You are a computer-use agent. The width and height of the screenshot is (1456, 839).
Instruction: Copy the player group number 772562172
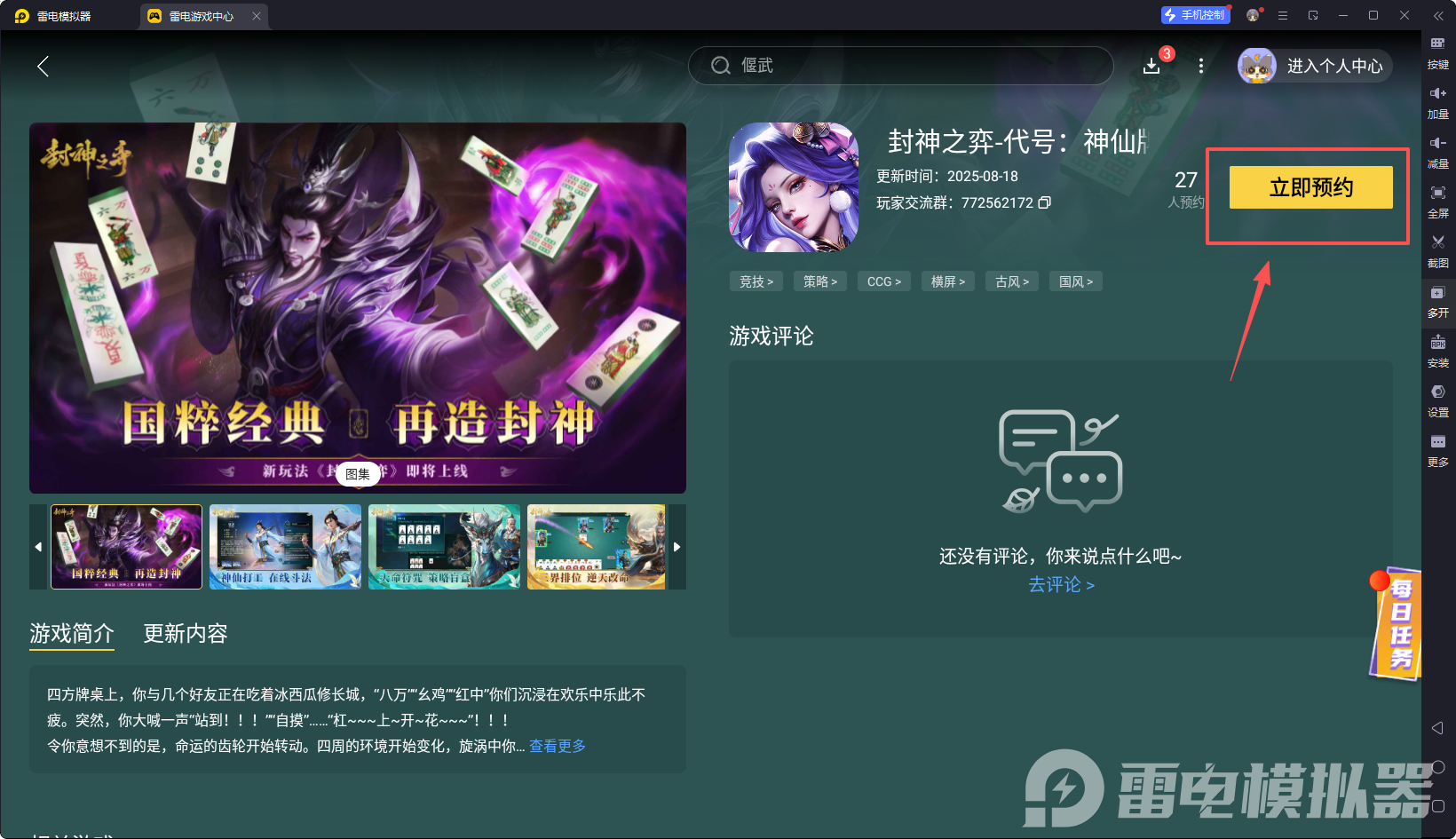pos(1045,202)
